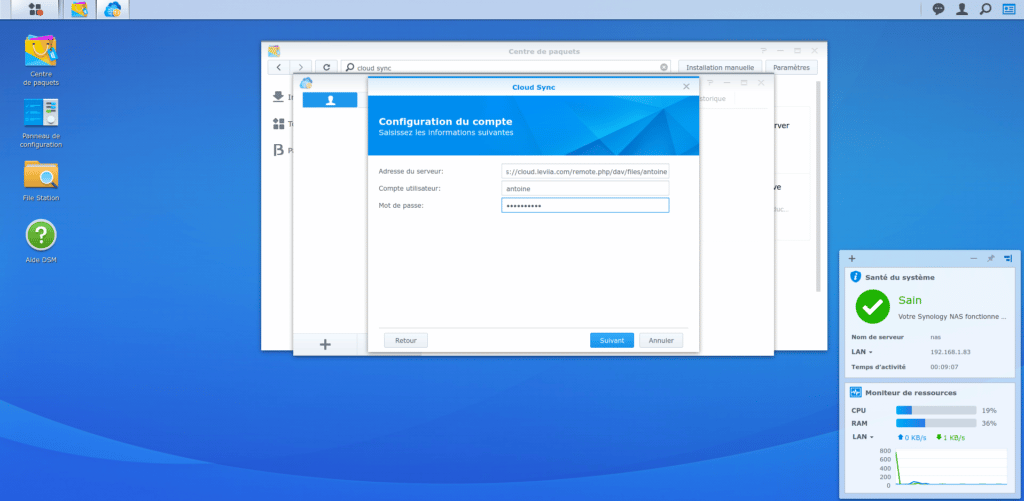Expand the LAN dropdown in Moniteur de ressources
The width and height of the screenshot is (1024, 501).
862,437
